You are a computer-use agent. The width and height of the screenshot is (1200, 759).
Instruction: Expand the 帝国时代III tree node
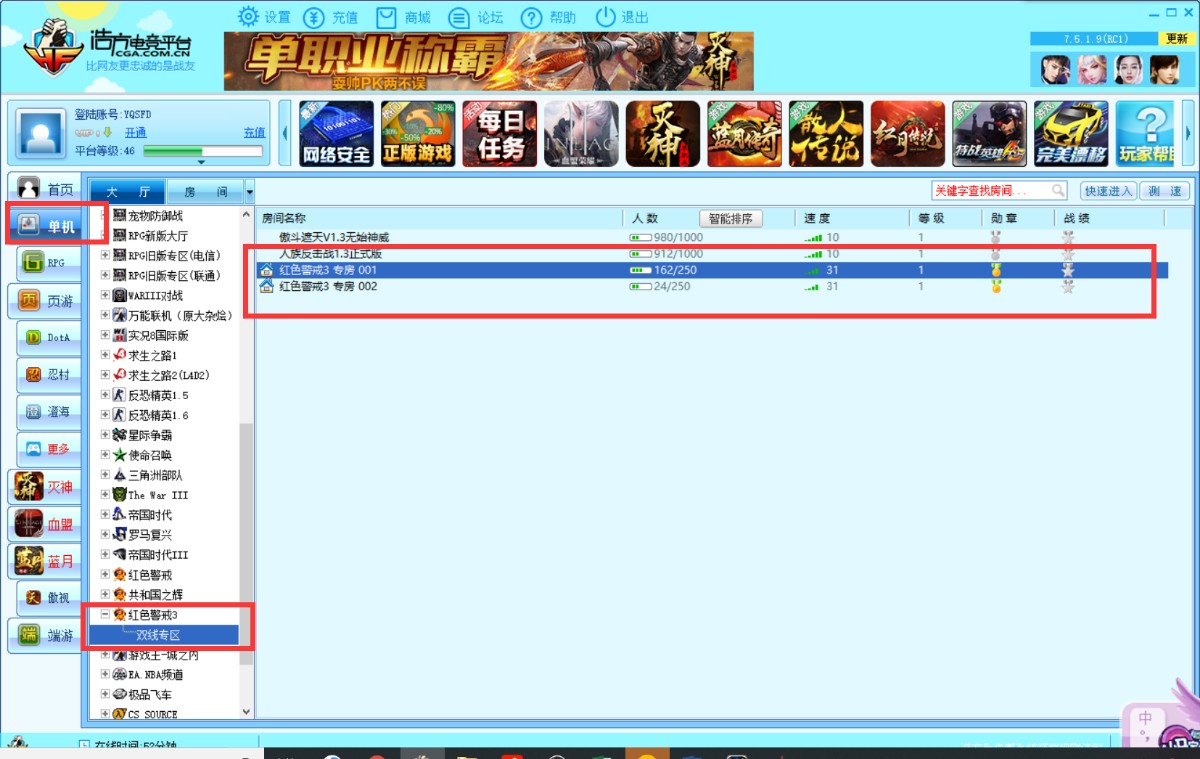106,555
